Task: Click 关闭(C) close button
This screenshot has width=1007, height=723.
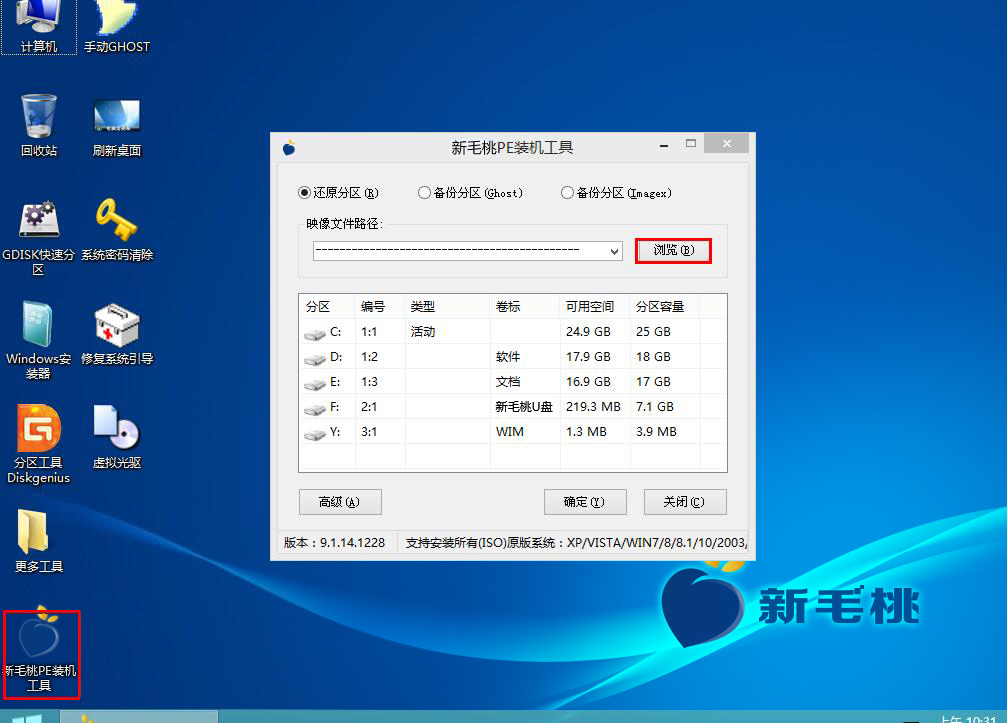Action: click(685, 501)
